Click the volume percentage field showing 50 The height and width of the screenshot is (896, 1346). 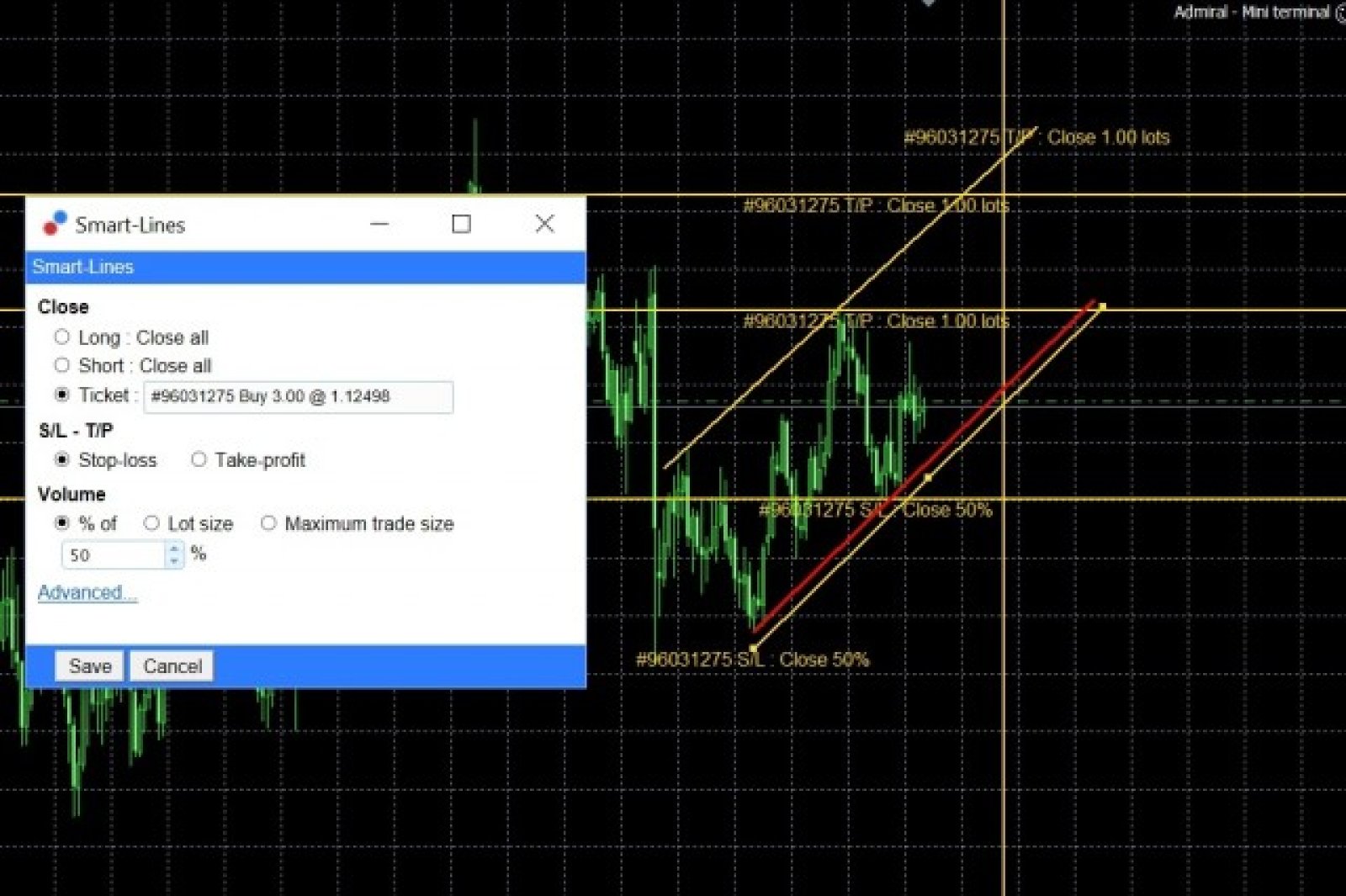(114, 555)
